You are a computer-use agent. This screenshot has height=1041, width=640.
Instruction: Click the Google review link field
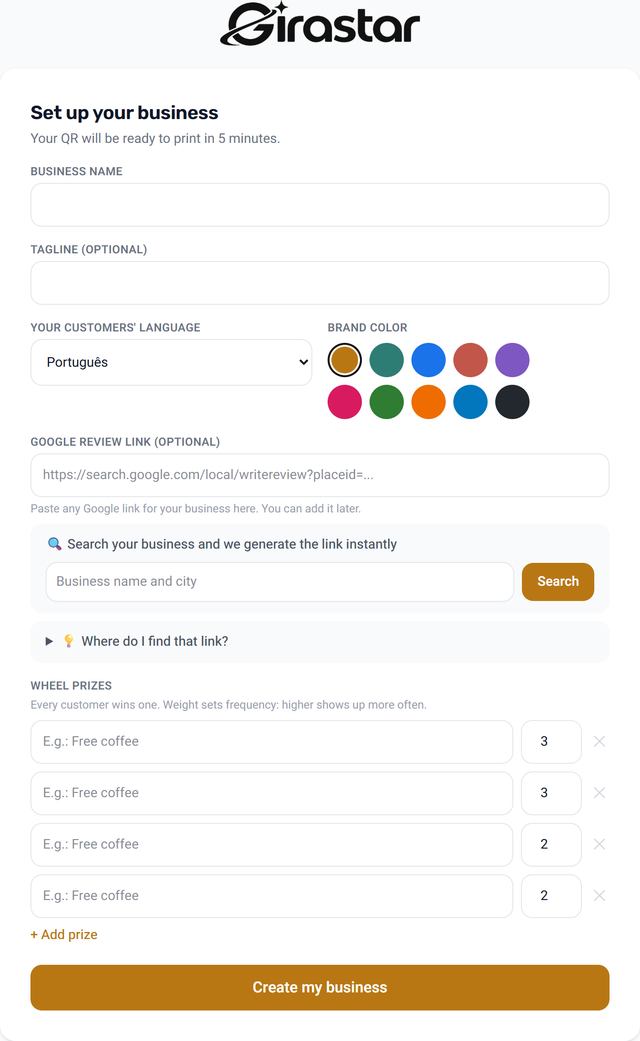(x=320, y=475)
